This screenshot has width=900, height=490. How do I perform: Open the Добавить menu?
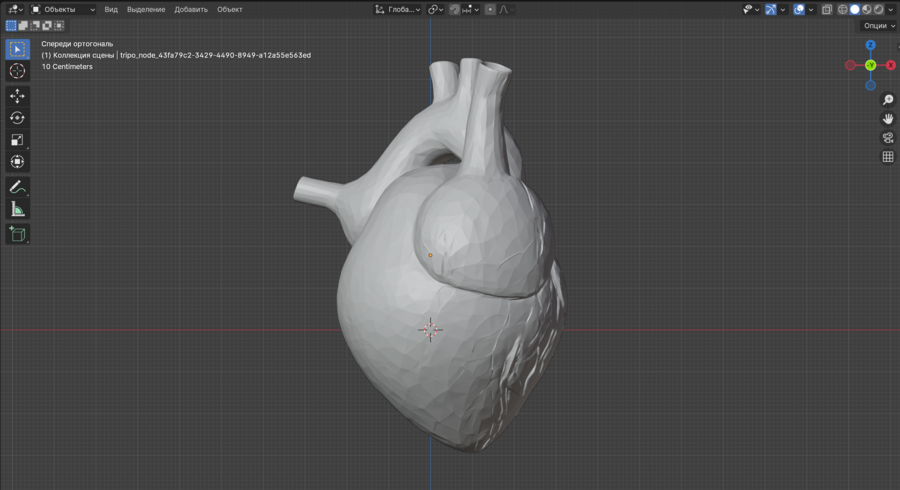coord(191,9)
